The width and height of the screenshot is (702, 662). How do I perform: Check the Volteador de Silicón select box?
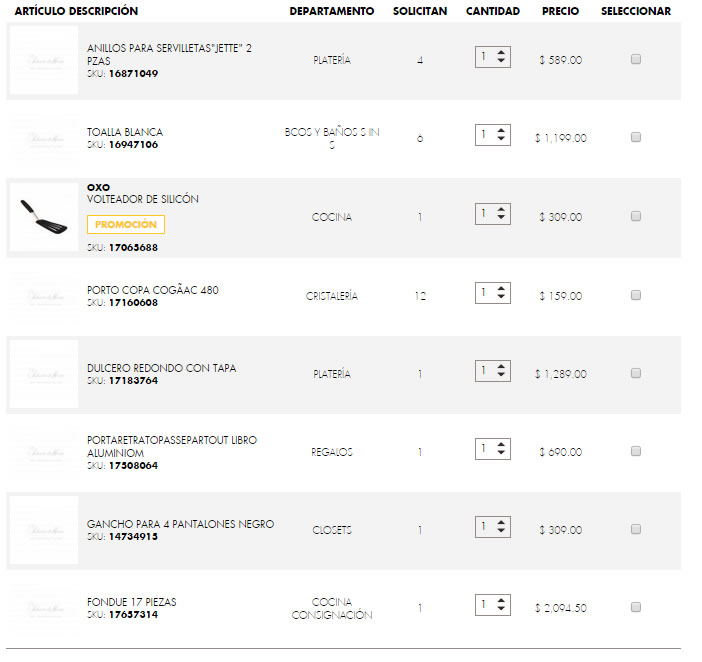(636, 216)
